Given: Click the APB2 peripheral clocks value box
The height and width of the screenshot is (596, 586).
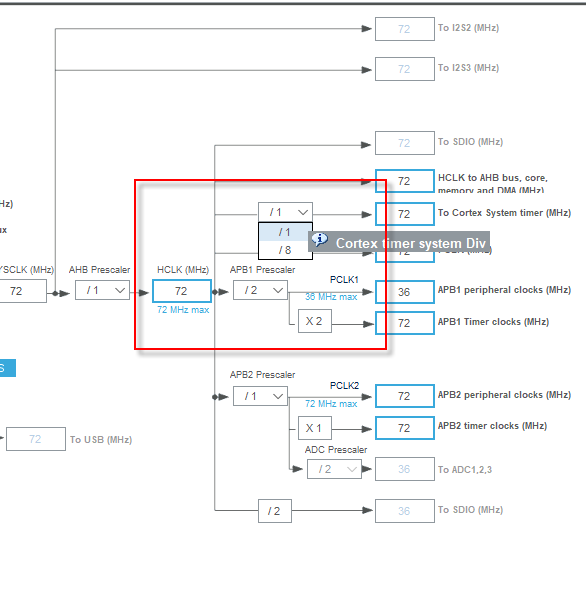Looking at the screenshot, I should [x=405, y=396].
